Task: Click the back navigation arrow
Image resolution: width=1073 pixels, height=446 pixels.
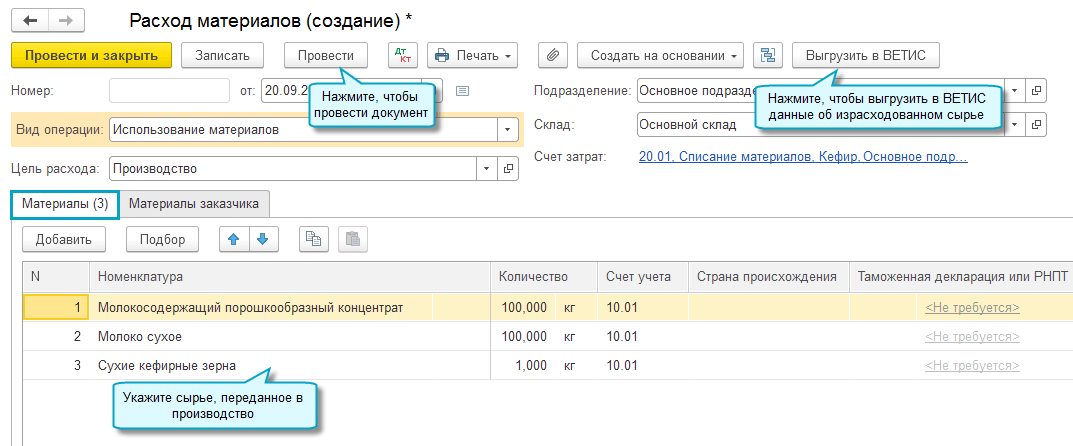Action: point(29,20)
